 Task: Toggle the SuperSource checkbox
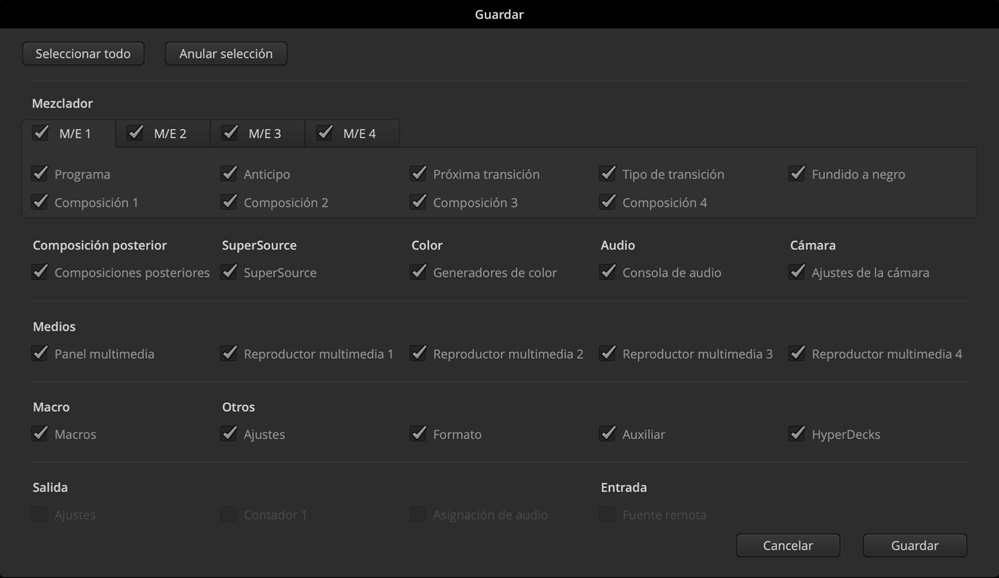tap(230, 272)
